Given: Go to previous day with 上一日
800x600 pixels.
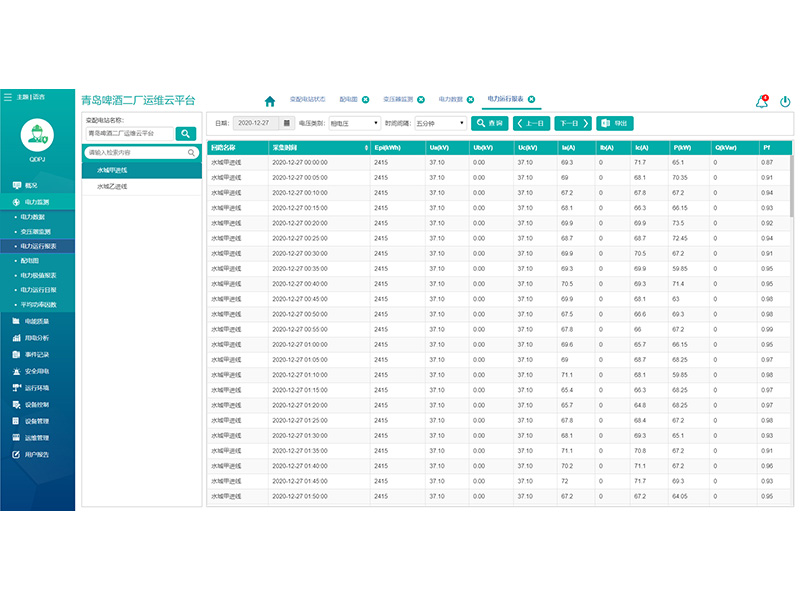Looking at the screenshot, I should coord(531,123).
